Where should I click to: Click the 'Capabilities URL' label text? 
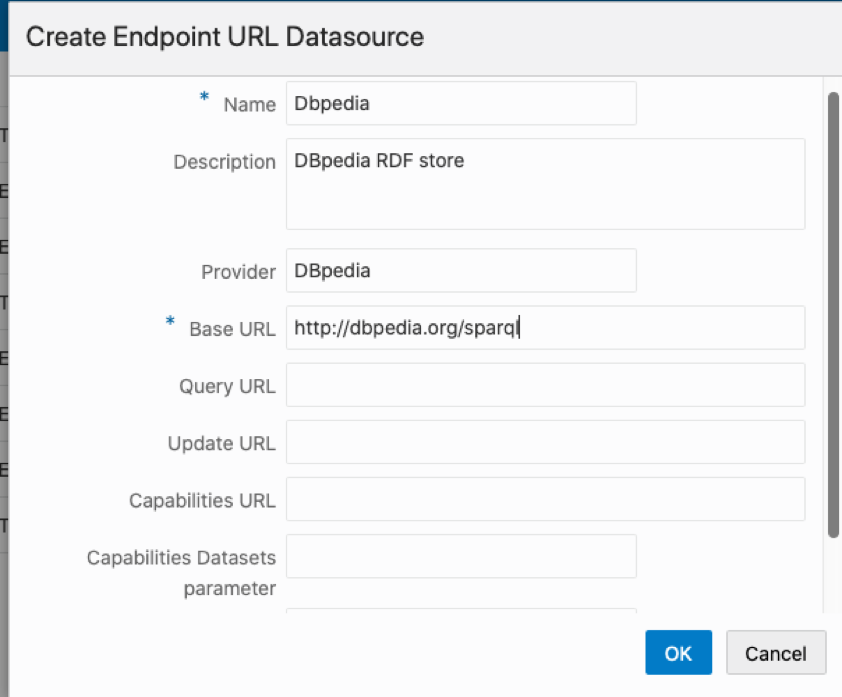coord(202,500)
